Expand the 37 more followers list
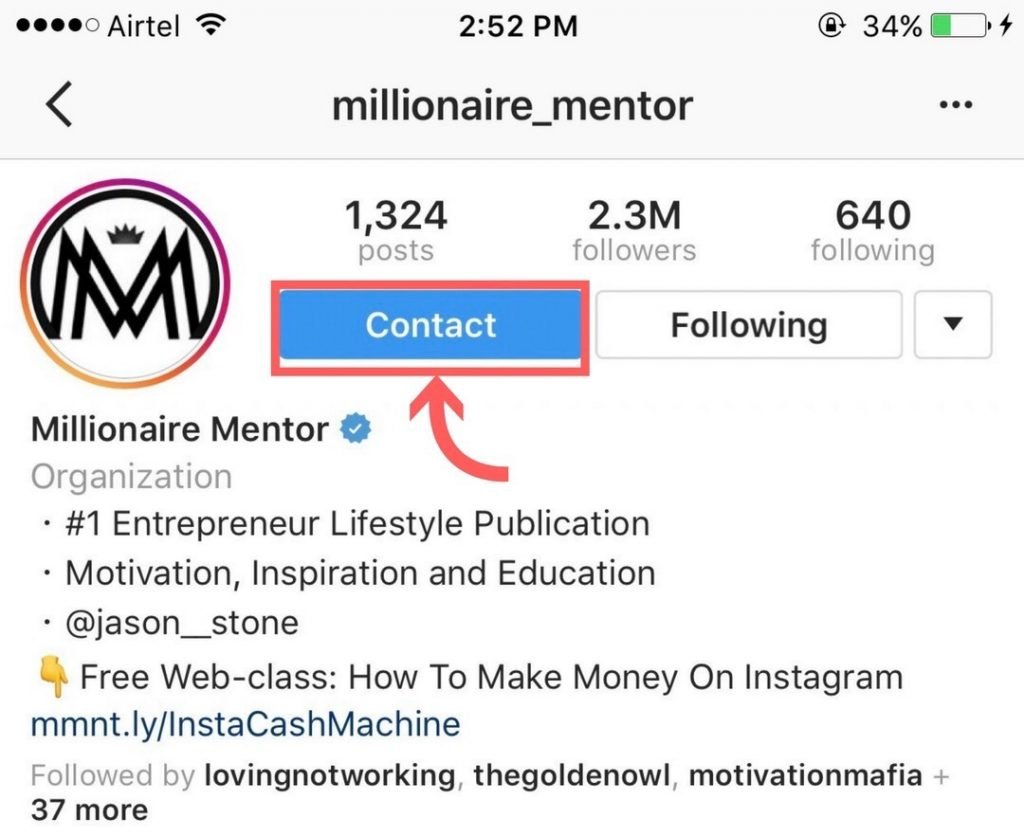The height and width of the screenshot is (837, 1024). point(89,810)
